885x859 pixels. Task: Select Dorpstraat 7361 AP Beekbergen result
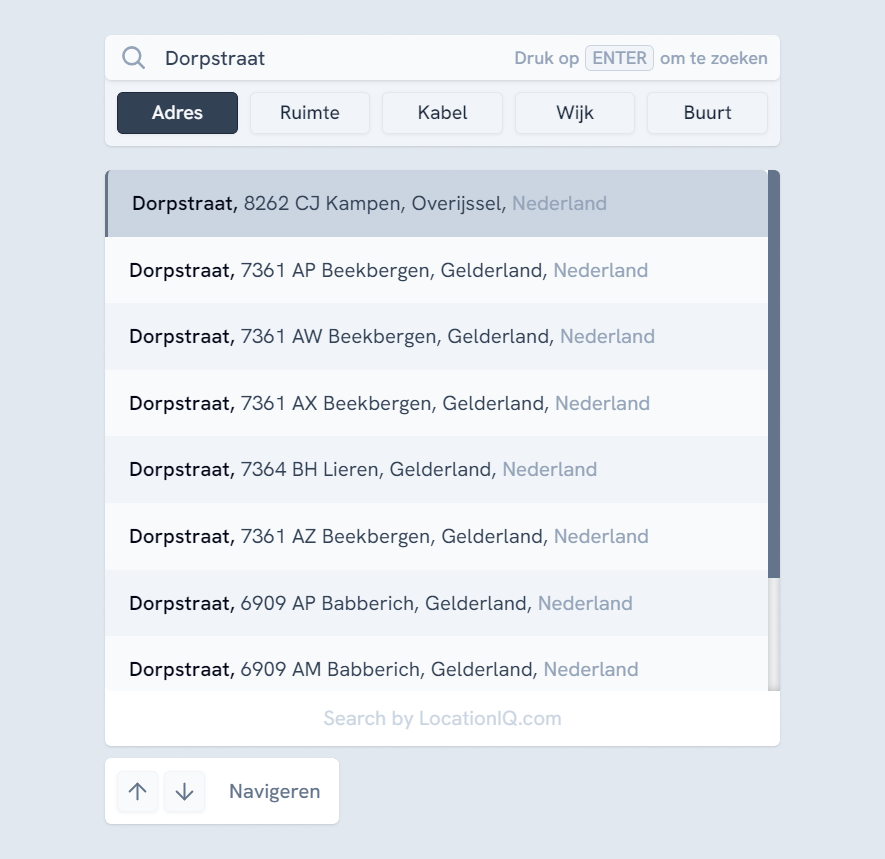[x=436, y=270]
